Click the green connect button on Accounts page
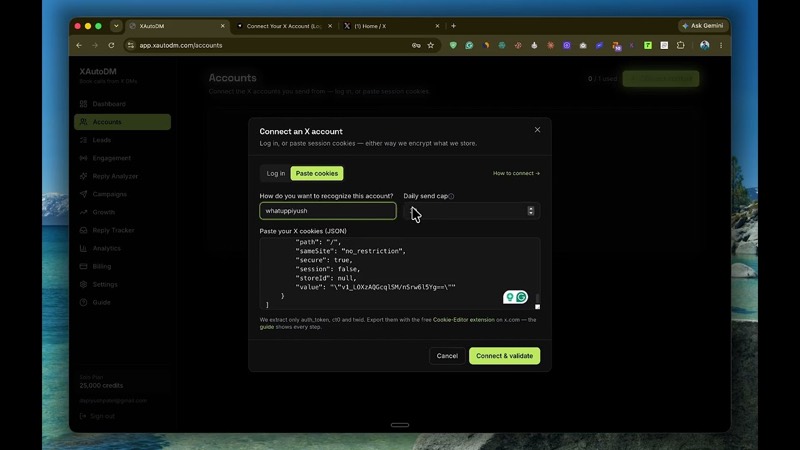The image size is (800, 450). (x=661, y=79)
